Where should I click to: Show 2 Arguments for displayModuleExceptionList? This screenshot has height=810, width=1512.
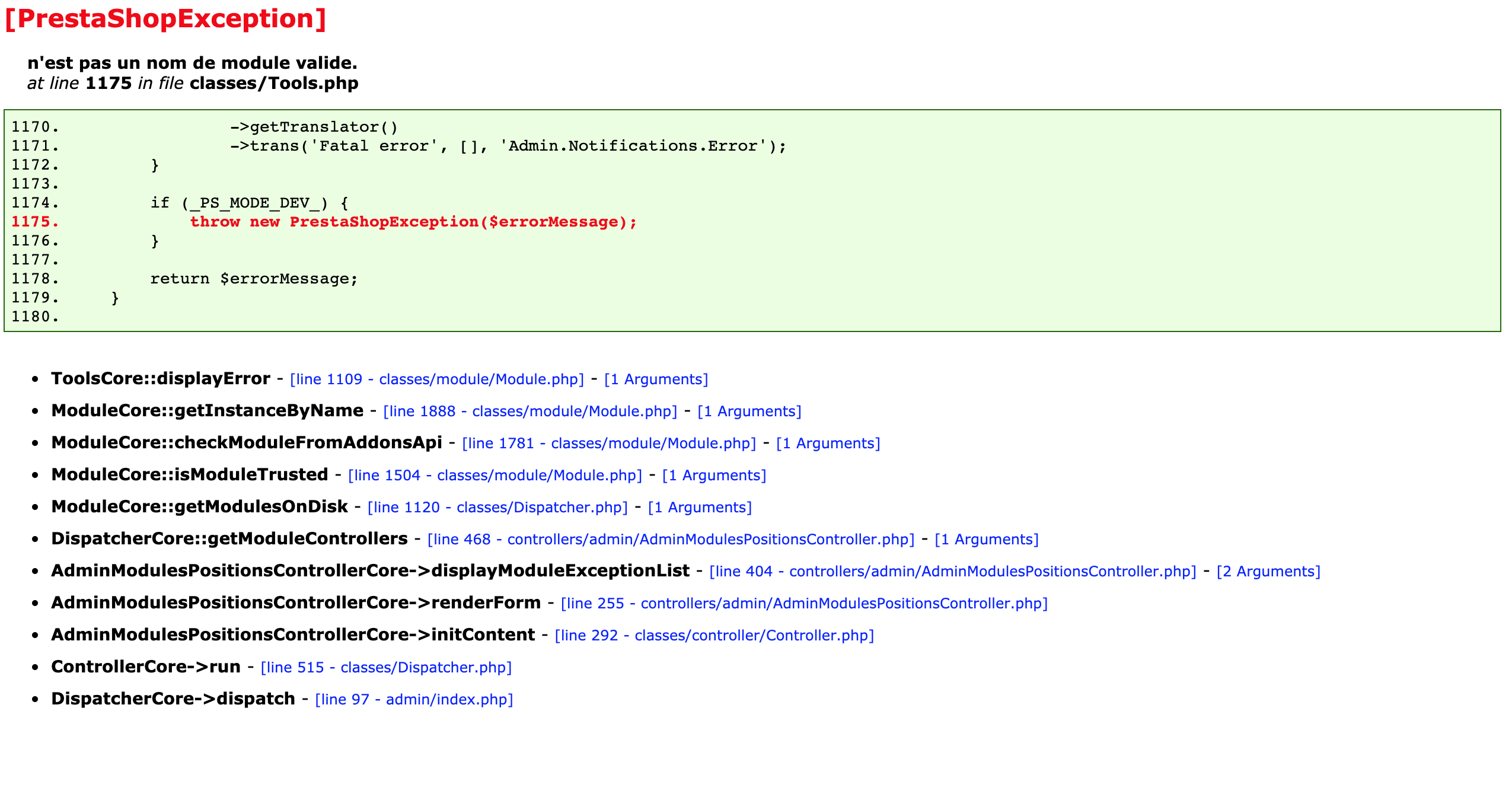point(1268,571)
